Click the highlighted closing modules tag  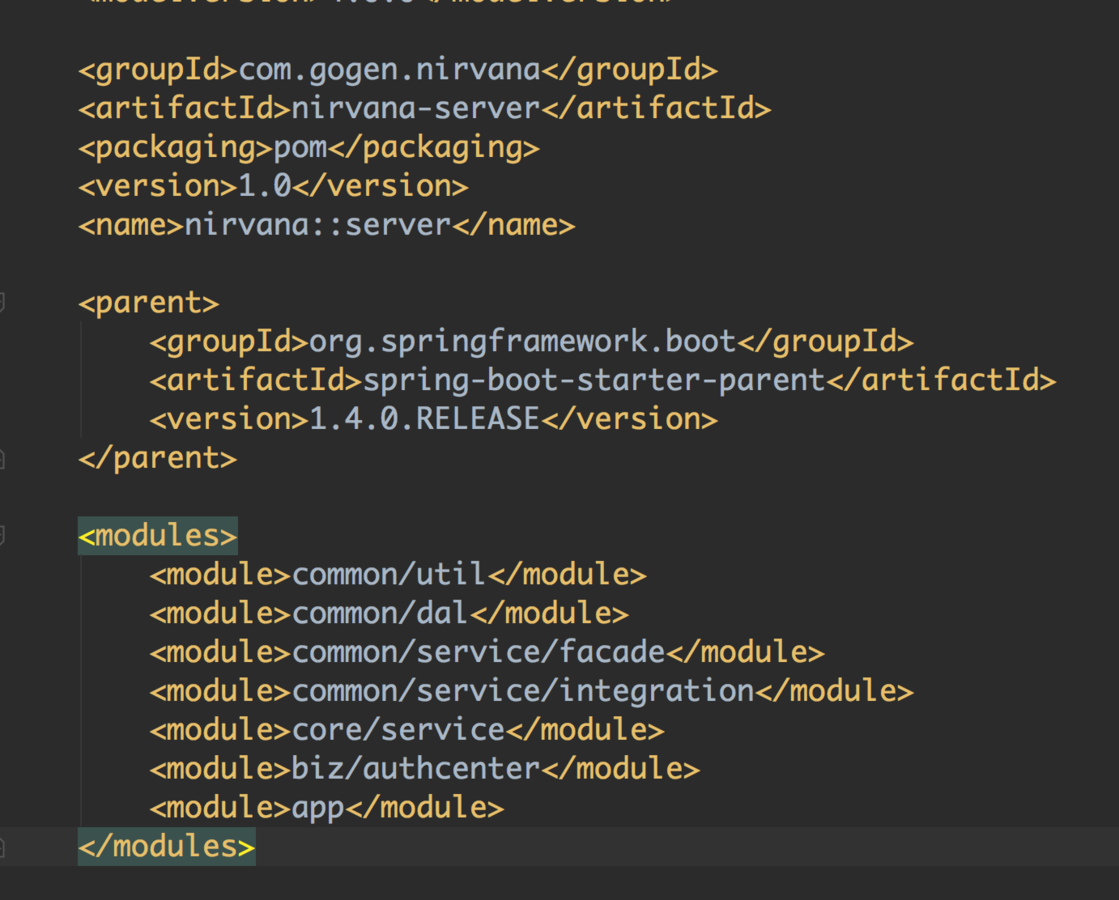pyautogui.click(x=166, y=846)
